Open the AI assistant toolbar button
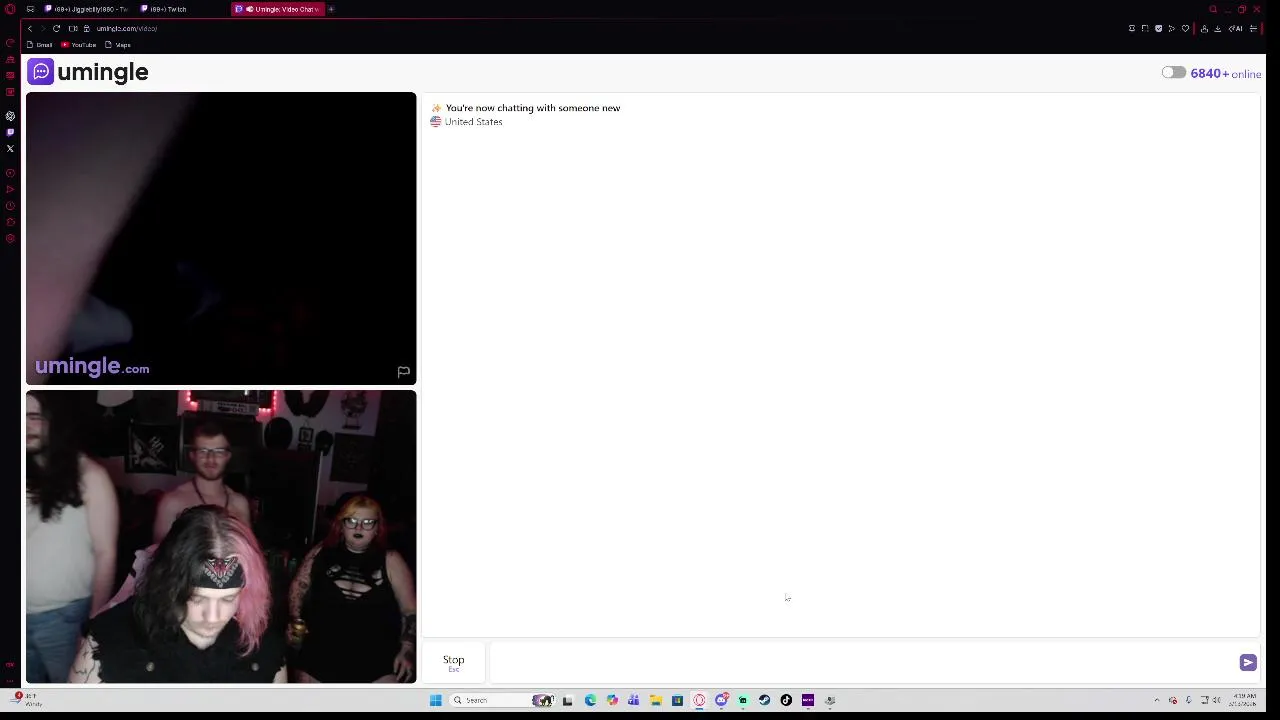 1235,28
